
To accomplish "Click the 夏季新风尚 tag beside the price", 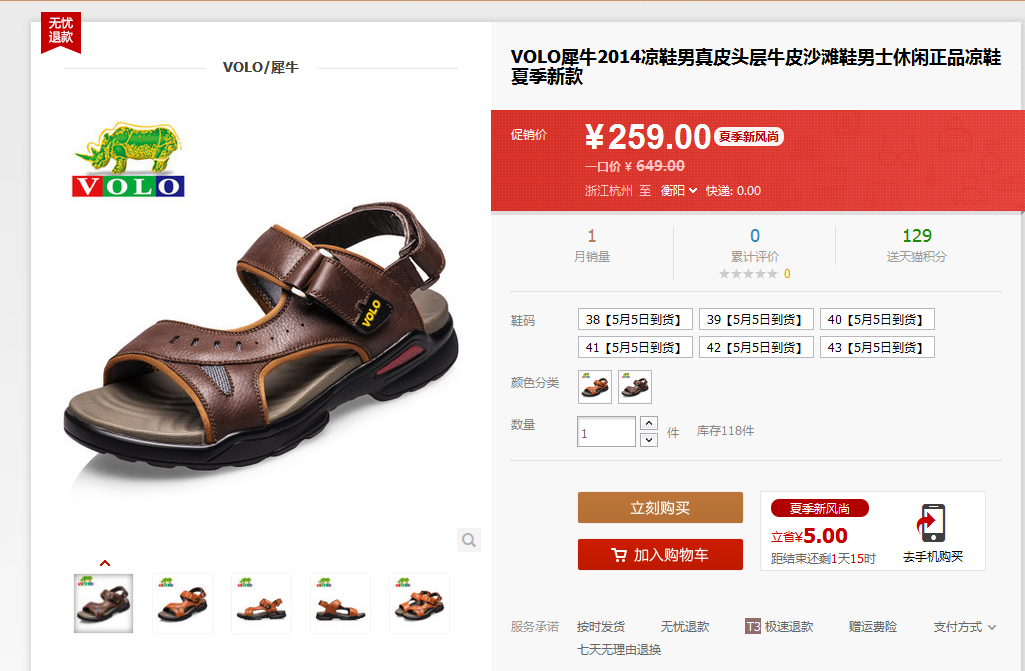I will click(x=748, y=137).
